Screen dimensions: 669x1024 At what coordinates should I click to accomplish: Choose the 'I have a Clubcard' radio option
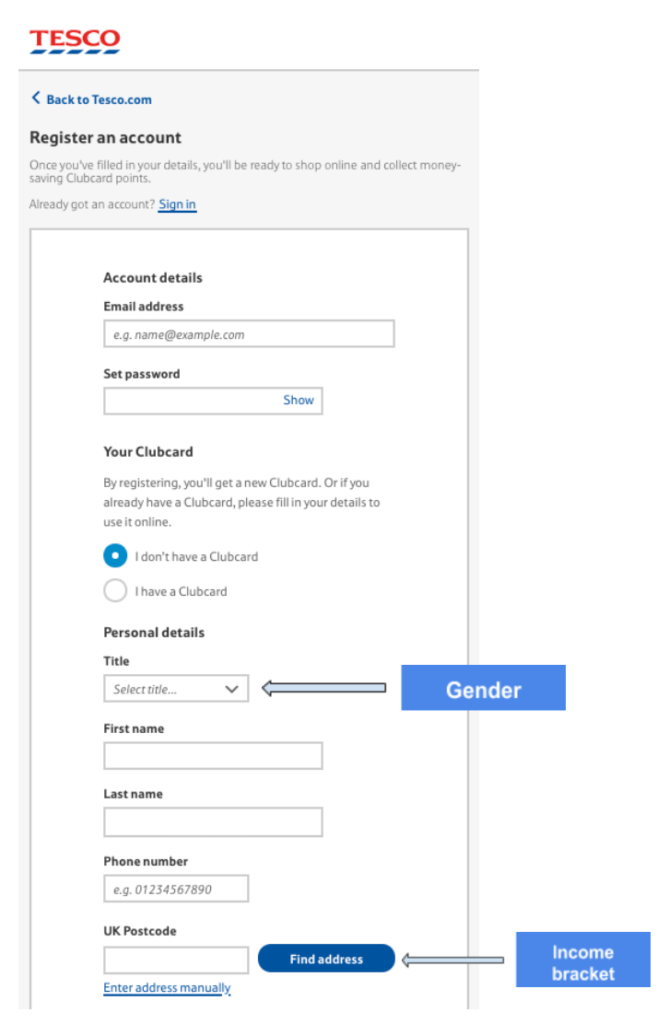(x=115, y=590)
